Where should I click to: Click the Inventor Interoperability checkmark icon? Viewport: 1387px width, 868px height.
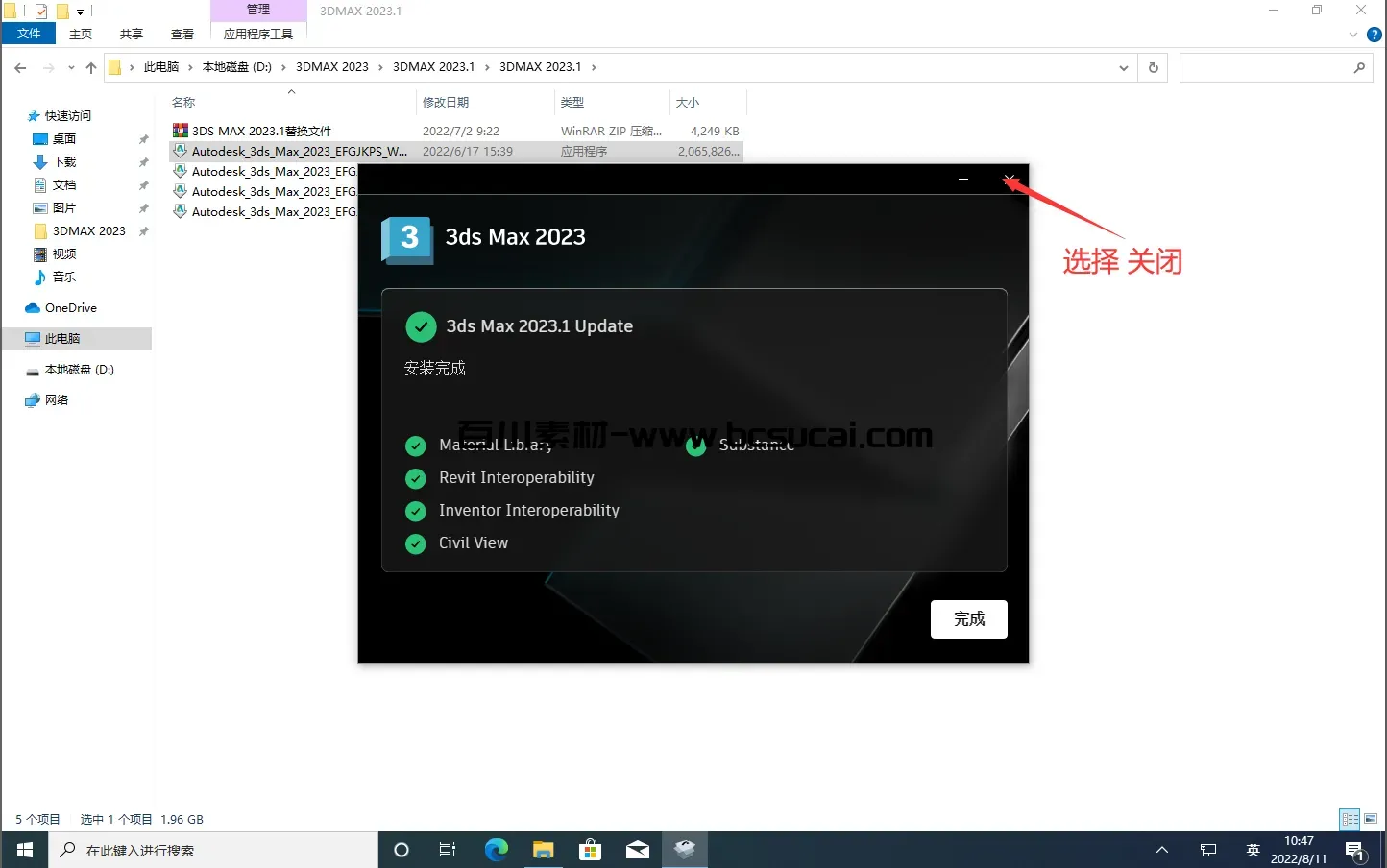[x=416, y=511]
